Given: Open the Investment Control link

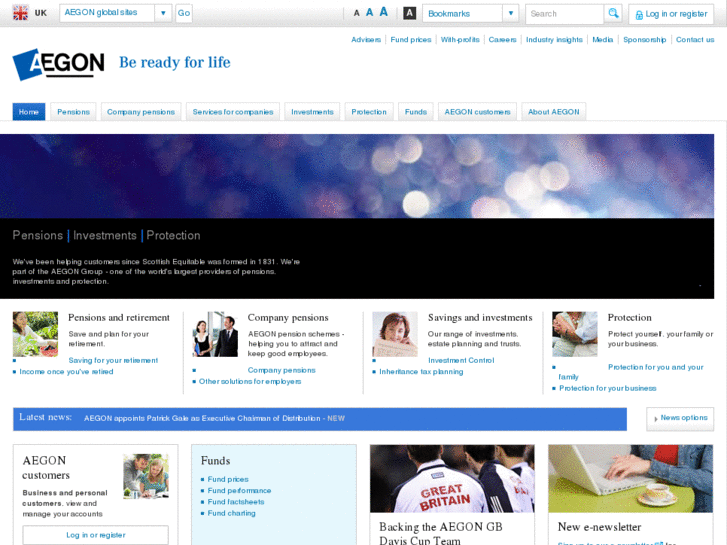Looking at the screenshot, I should point(461,360).
